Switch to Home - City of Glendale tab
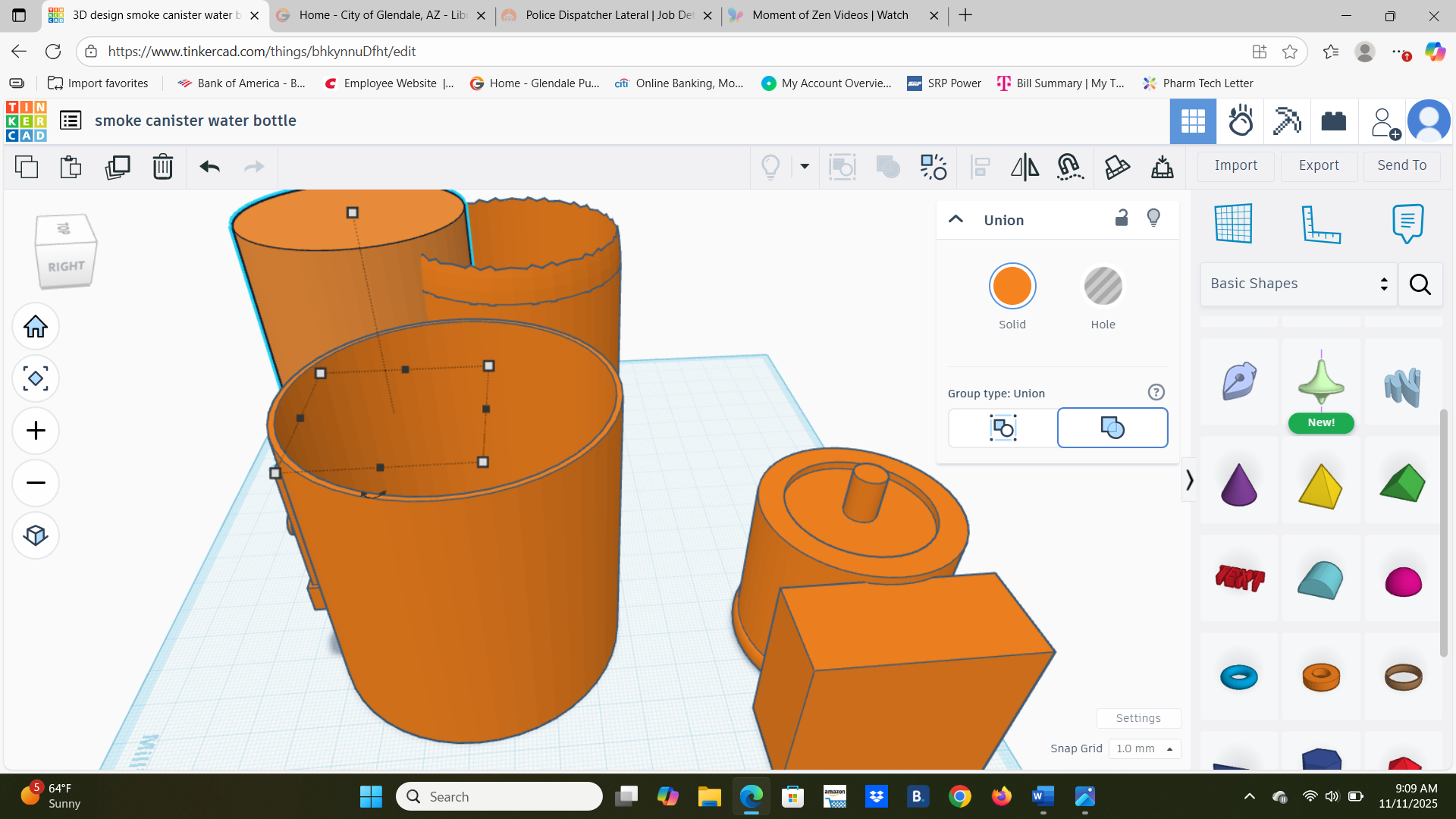 (381, 15)
